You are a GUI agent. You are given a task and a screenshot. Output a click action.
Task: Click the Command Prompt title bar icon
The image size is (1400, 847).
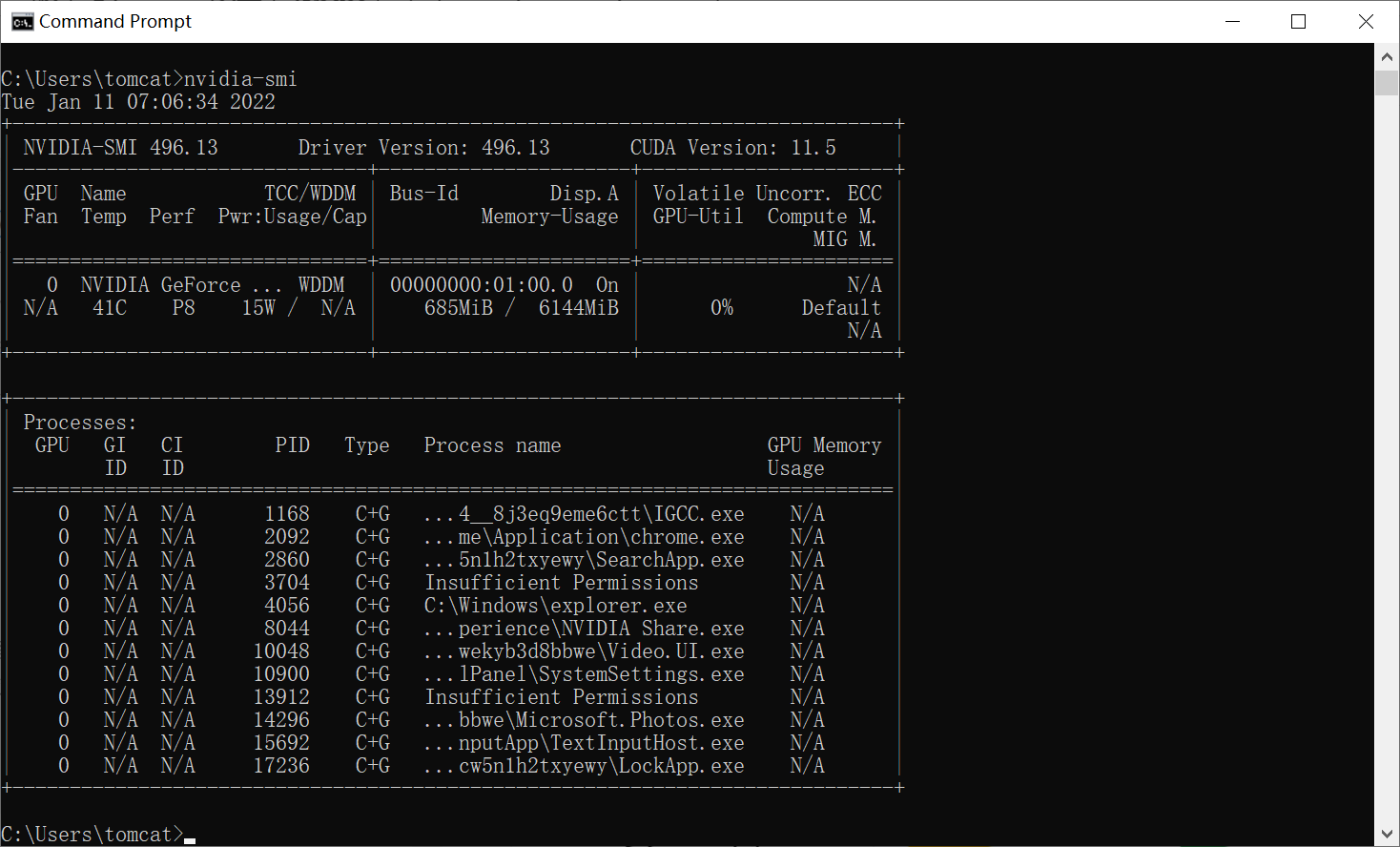(21, 21)
